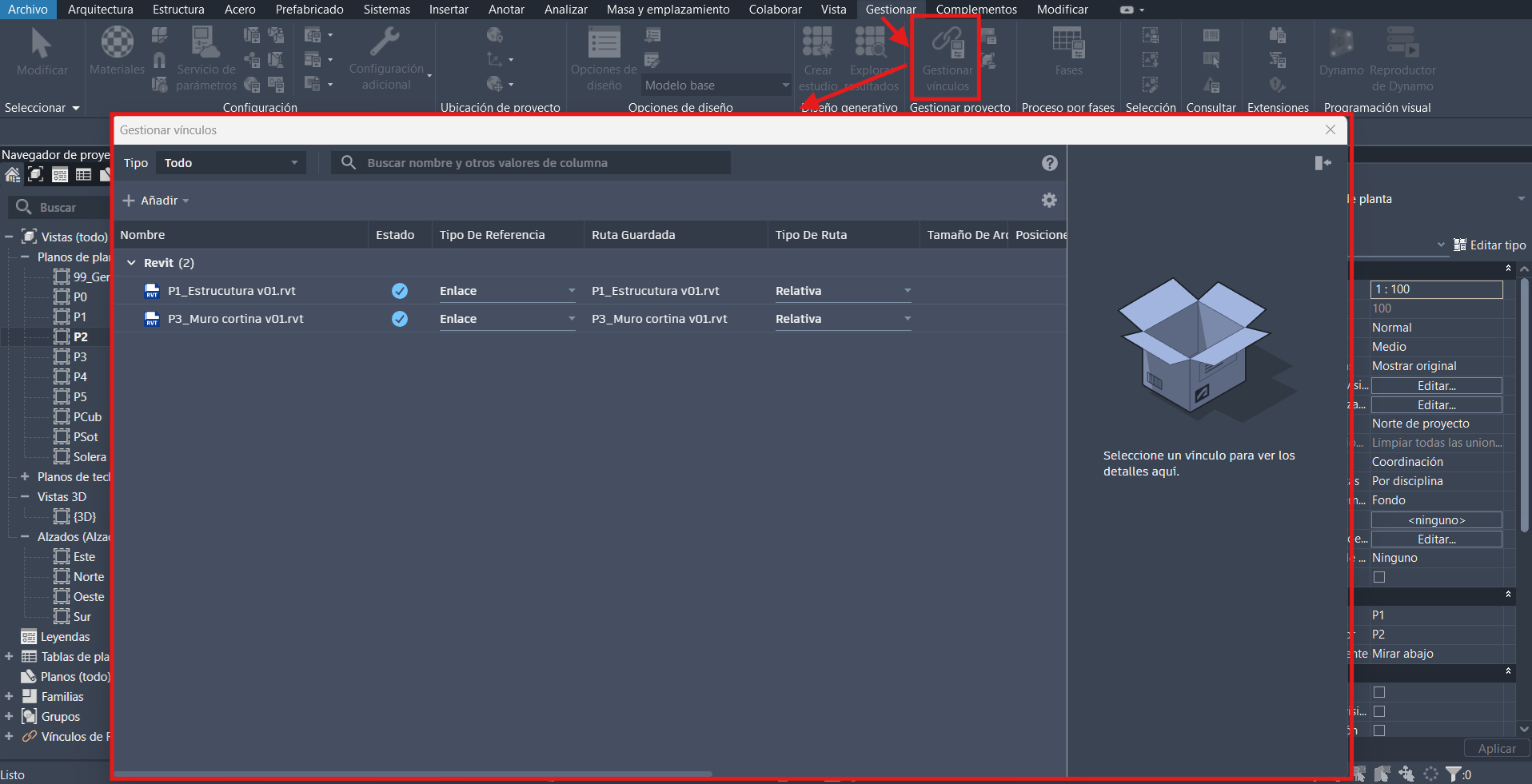Image resolution: width=1532 pixels, height=784 pixels.
Task: Collapse the details panel with arrow icon
Action: tap(1323, 163)
